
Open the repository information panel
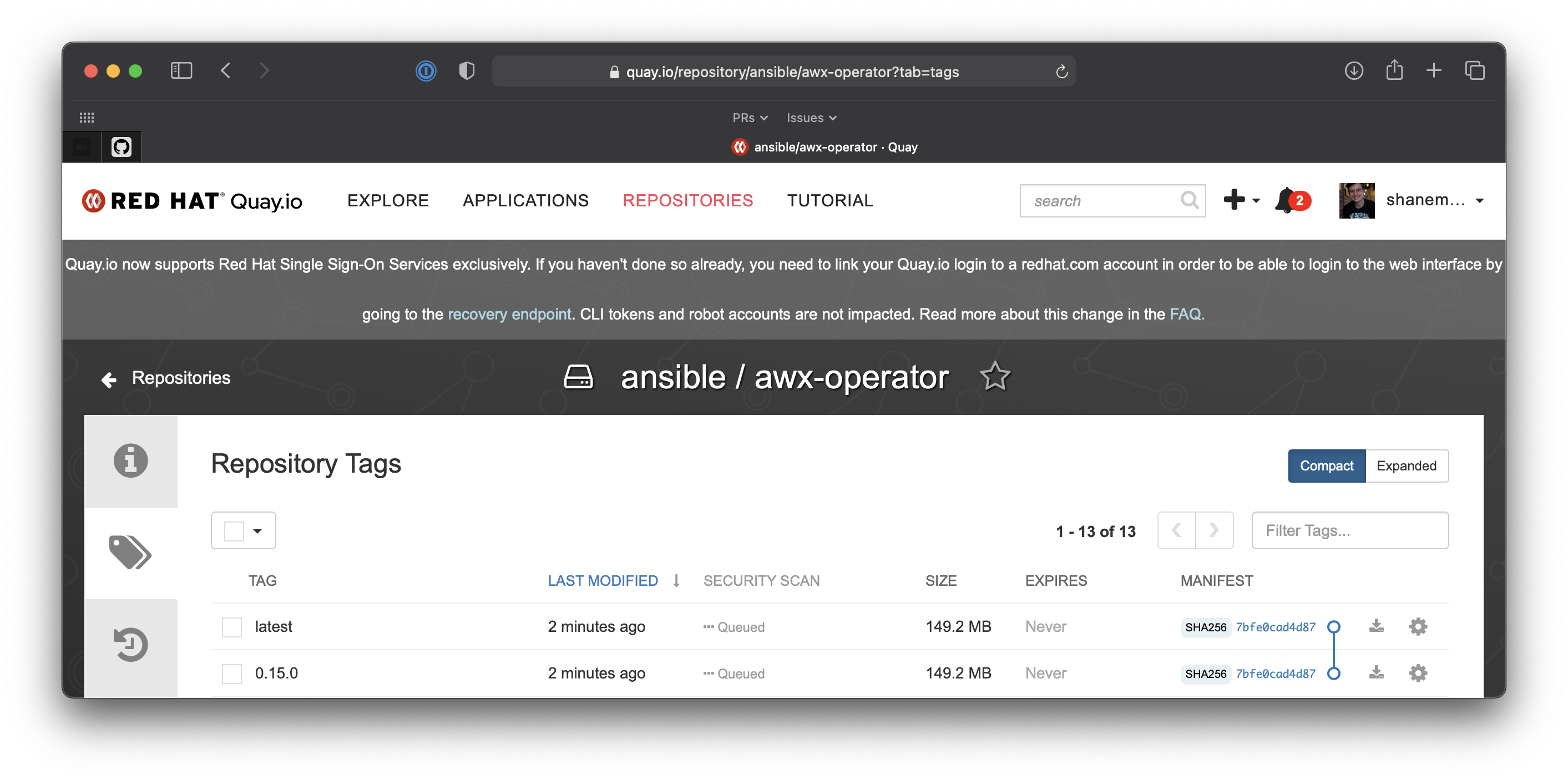131,460
